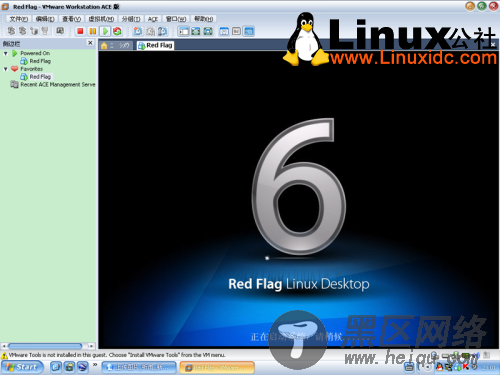This screenshot has width=500, height=375.
Task: Select the Red Flag VM tab
Action: [155, 45]
